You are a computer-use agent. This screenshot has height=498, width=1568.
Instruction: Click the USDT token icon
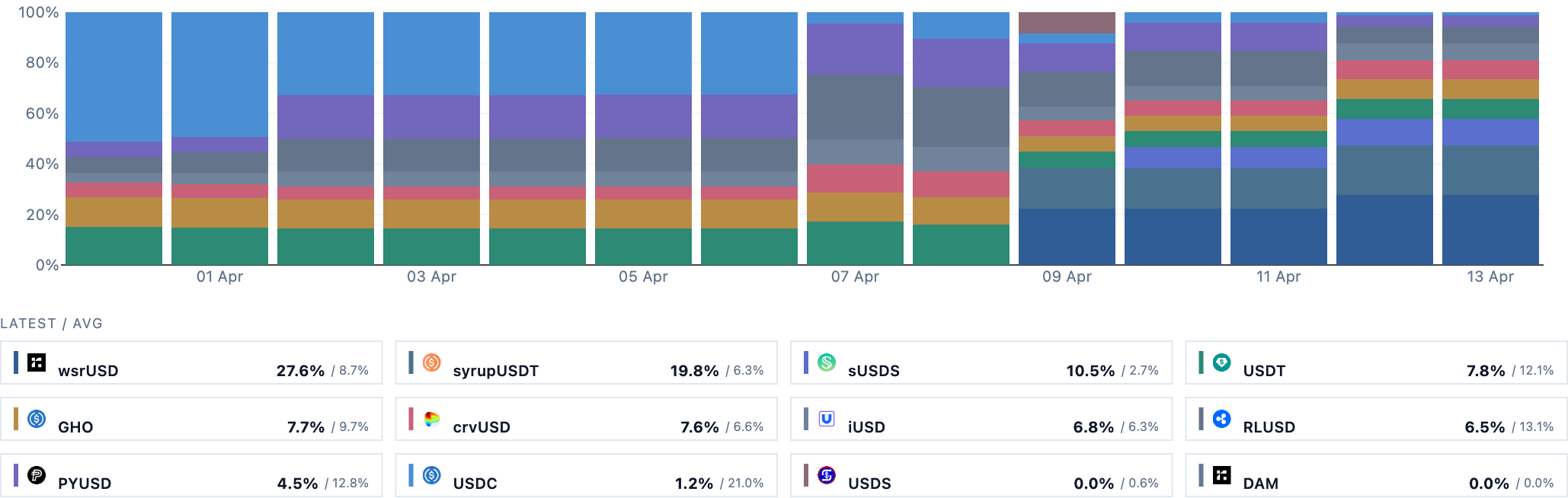coord(1221,362)
